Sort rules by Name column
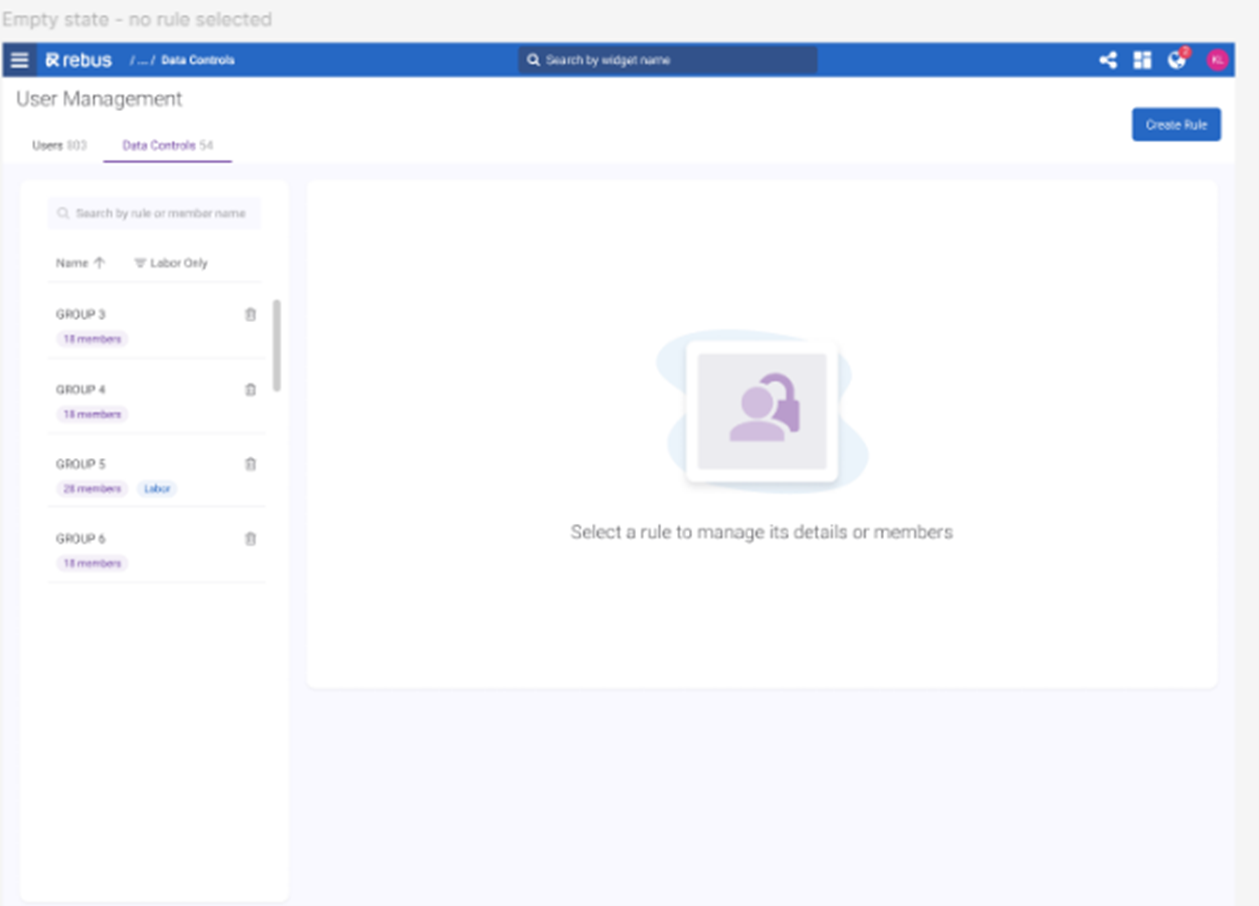 click(80, 263)
